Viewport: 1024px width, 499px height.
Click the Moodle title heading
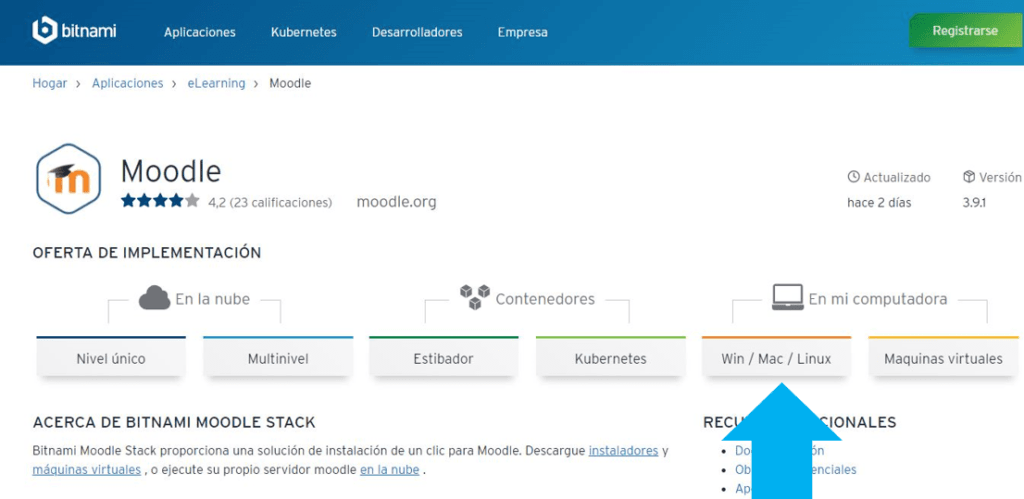pyautogui.click(x=171, y=171)
